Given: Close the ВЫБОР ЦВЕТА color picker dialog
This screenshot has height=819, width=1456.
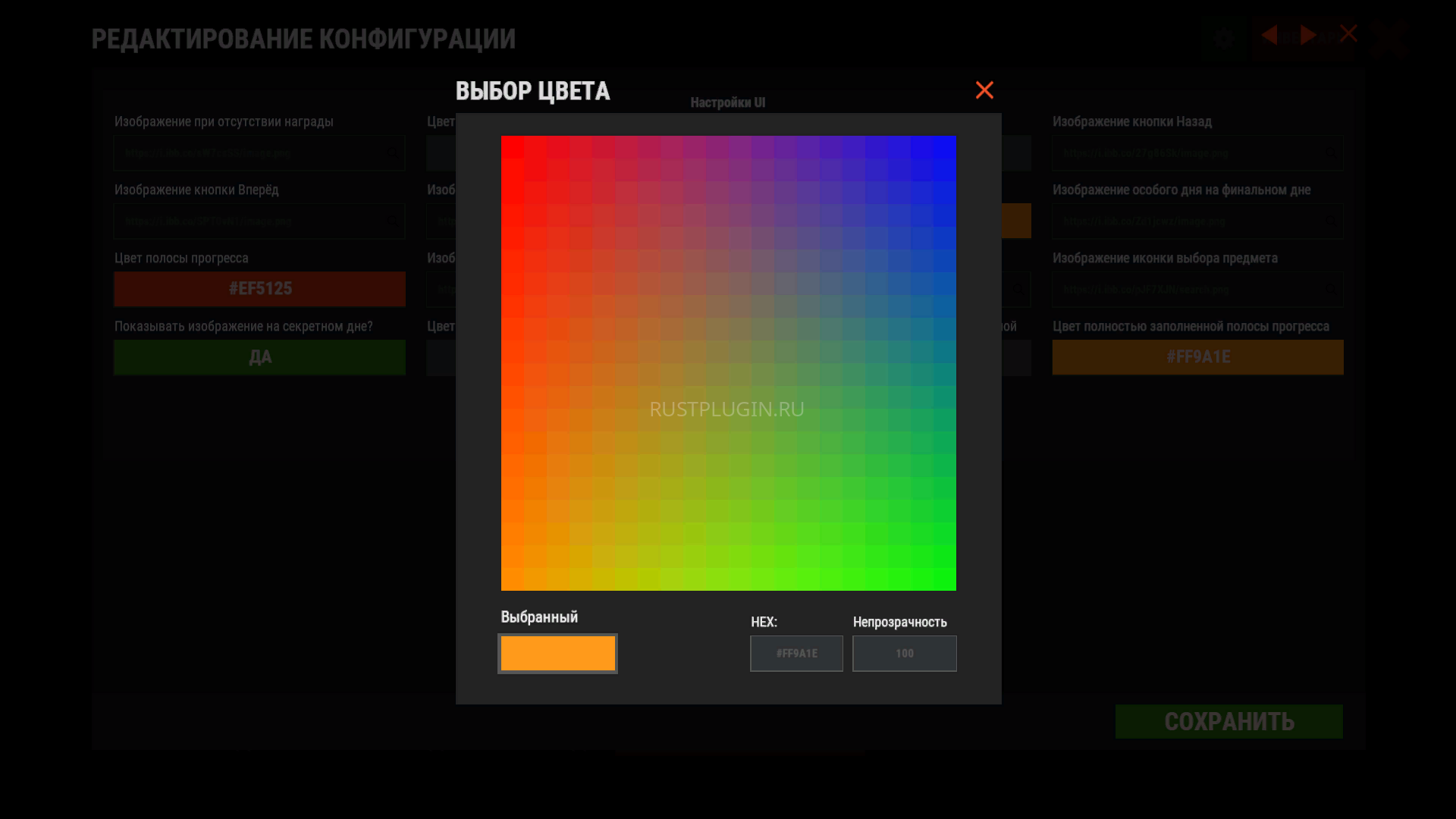Looking at the screenshot, I should [984, 90].
